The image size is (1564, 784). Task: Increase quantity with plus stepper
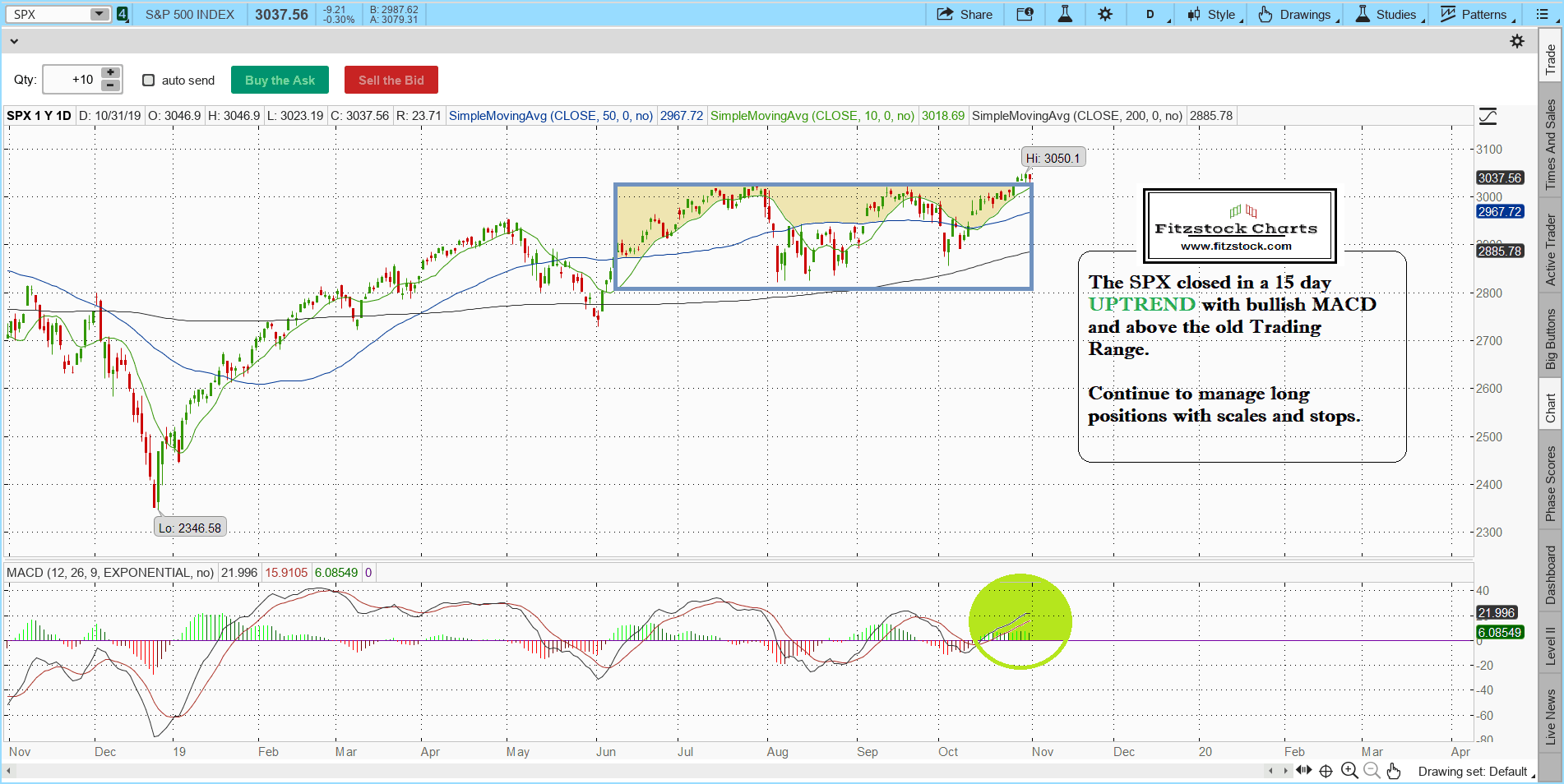[x=110, y=73]
